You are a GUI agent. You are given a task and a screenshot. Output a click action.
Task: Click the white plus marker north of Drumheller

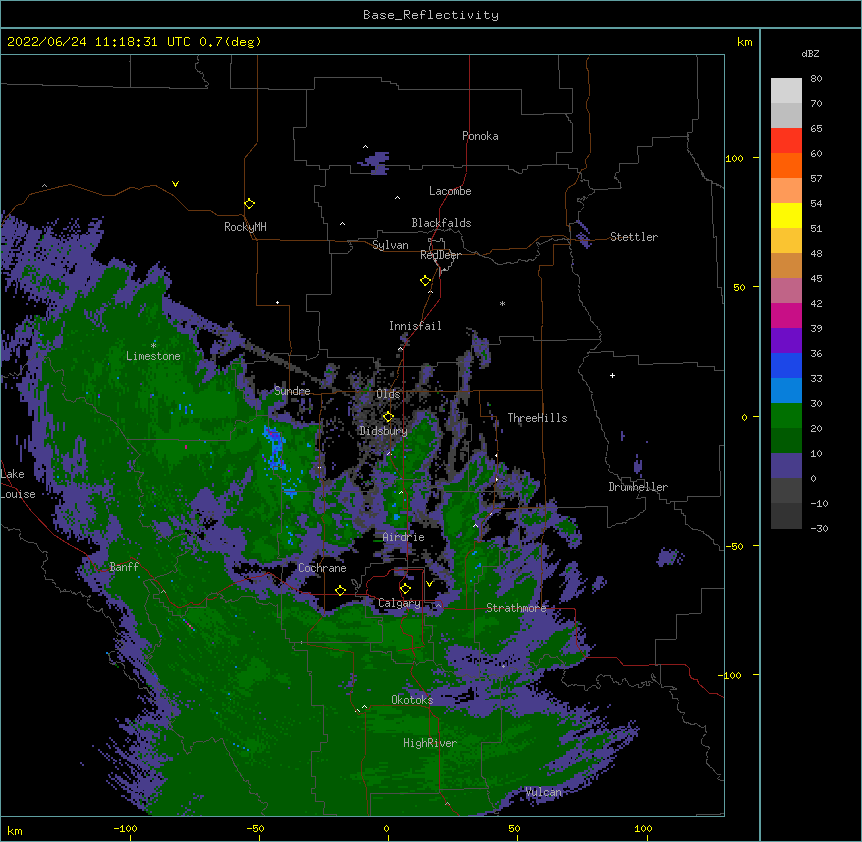click(612, 375)
